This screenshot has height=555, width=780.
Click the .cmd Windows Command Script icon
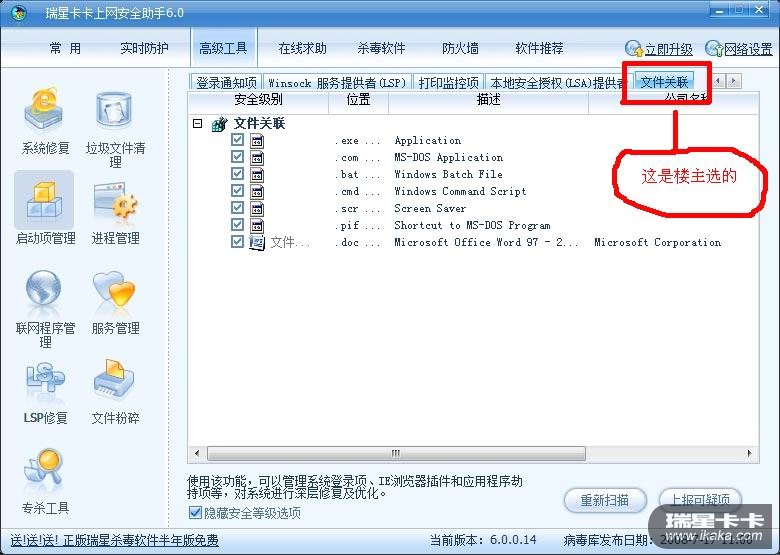pos(257,192)
